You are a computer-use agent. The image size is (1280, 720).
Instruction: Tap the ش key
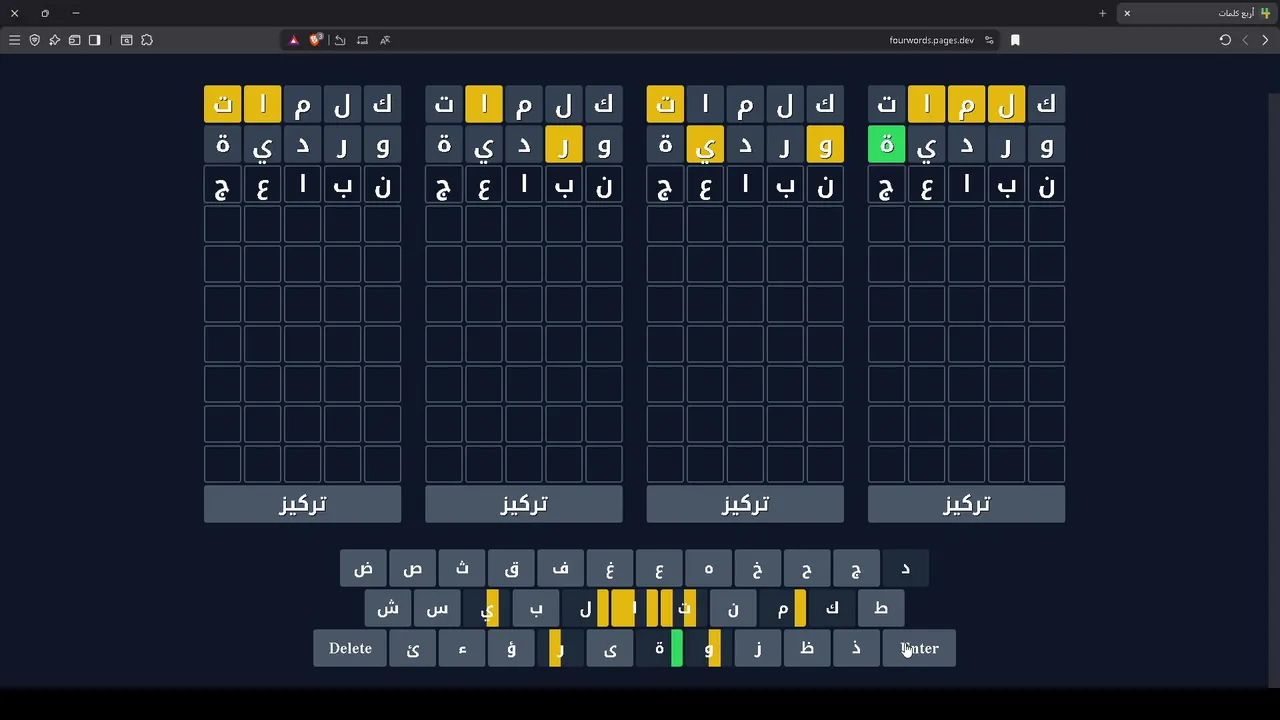pos(388,608)
